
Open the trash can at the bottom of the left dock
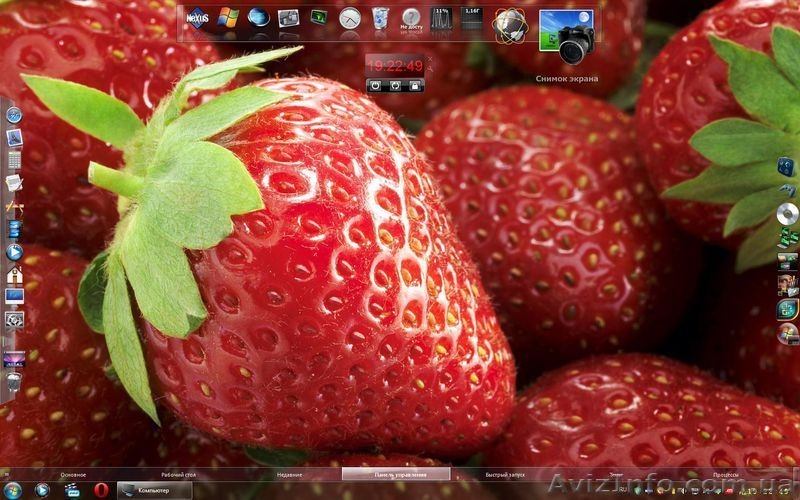[x=14, y=382]
